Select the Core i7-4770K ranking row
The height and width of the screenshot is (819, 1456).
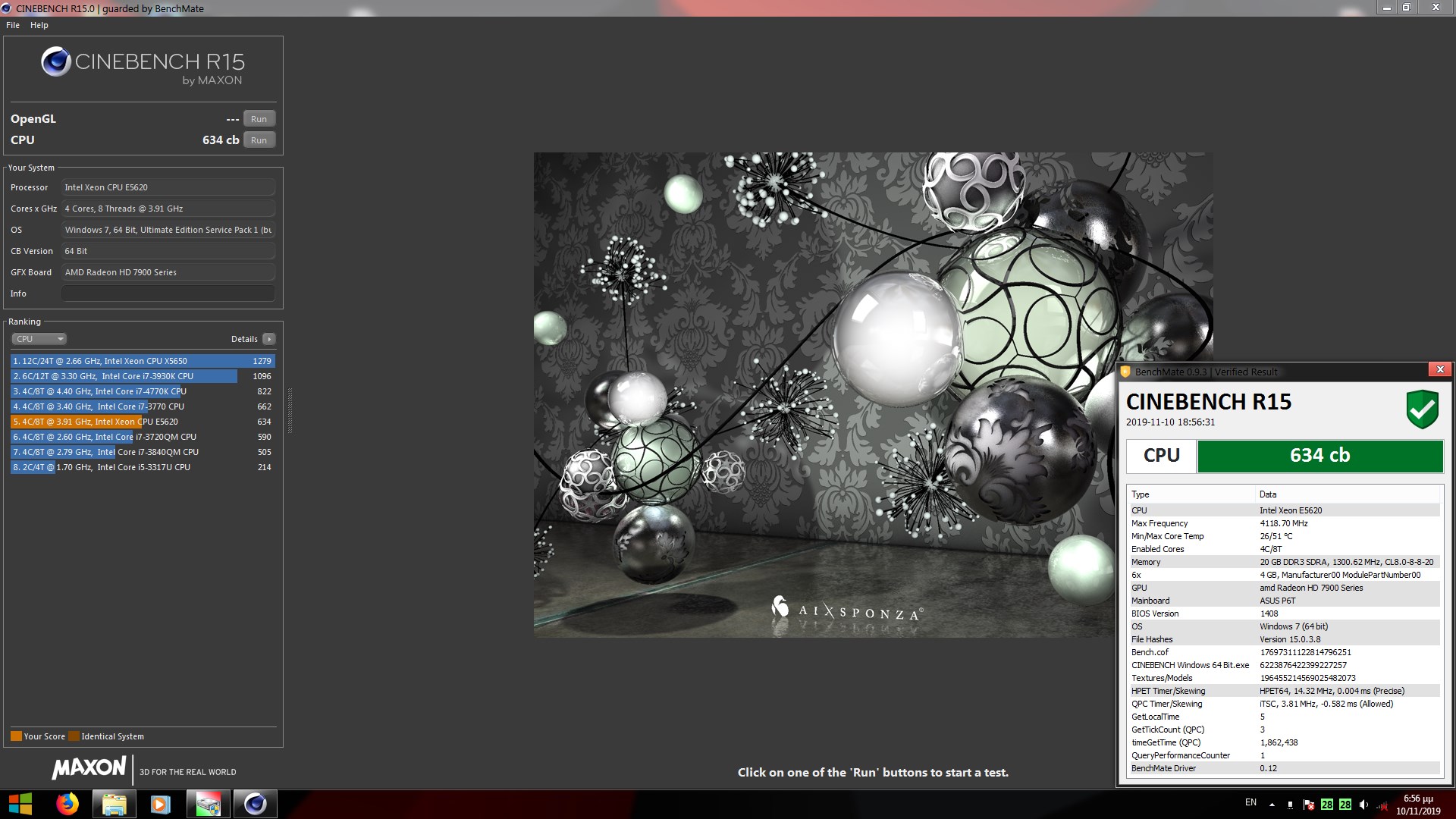click(143, 391)
